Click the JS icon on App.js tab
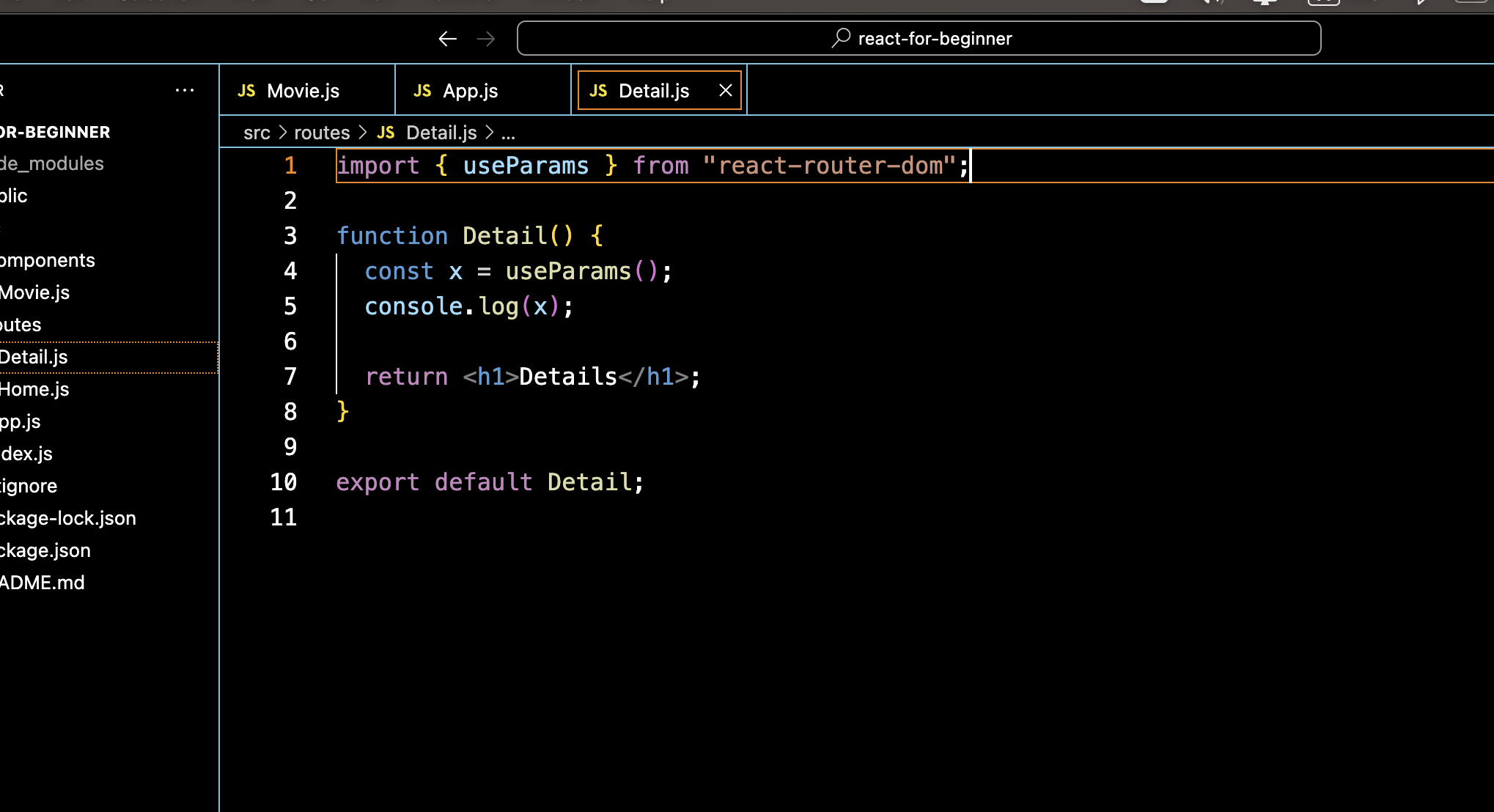 tap(422, 91)
